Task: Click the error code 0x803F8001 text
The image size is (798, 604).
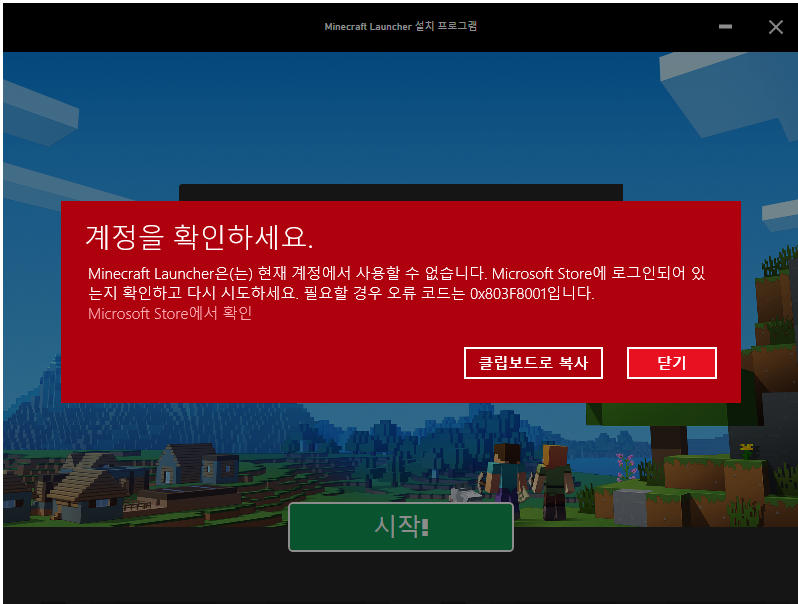Action: (507, 294)
